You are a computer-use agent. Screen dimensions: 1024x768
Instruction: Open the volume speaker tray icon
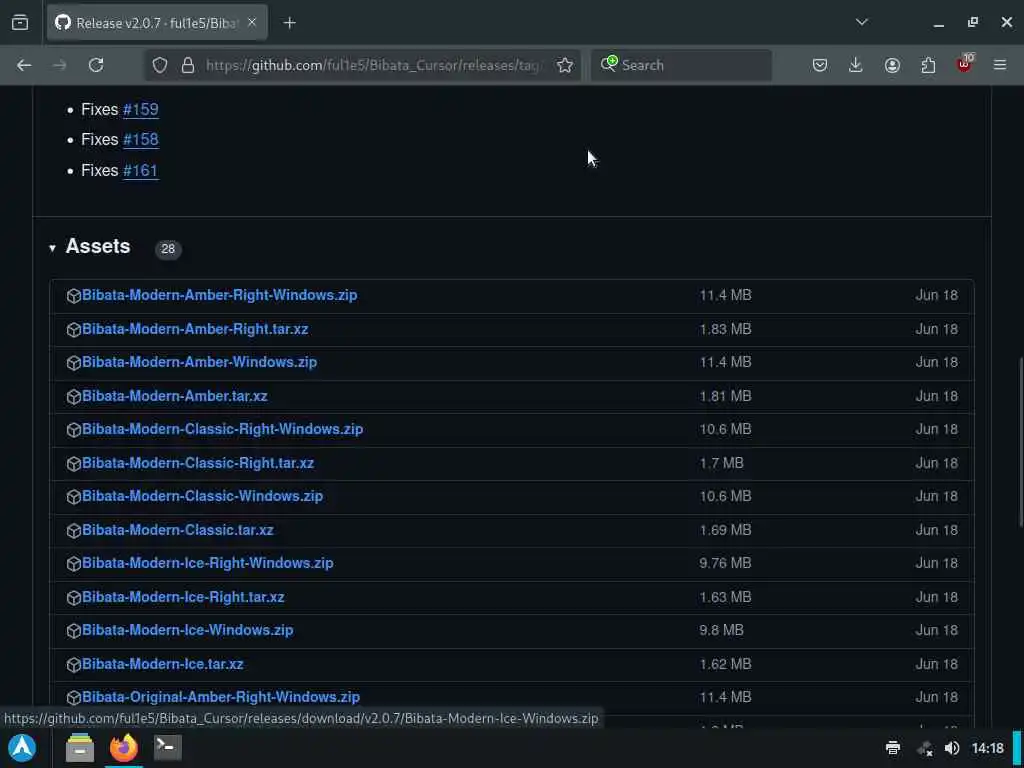point(952,748)
